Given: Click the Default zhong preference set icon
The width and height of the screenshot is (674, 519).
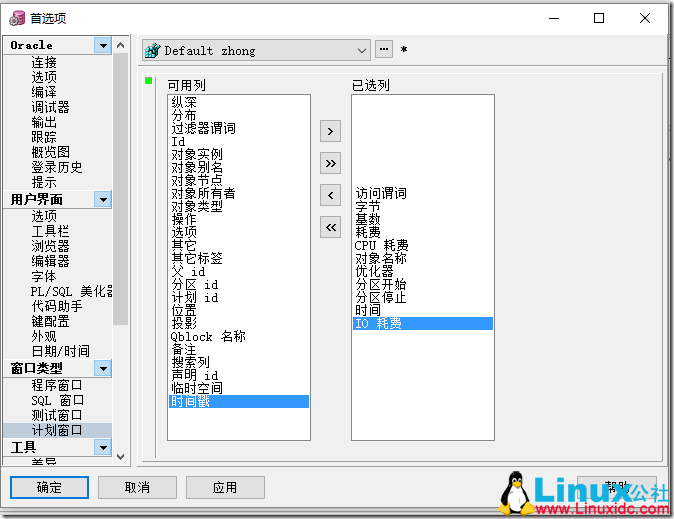Looking at the screenshot, I should click(x=153, y=50).
